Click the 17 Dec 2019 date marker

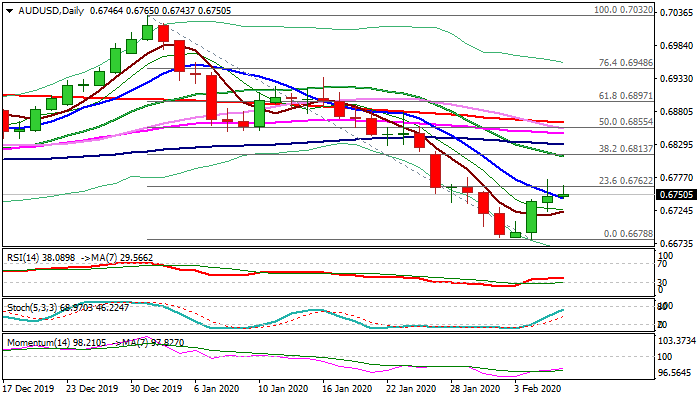(x=28, y=388)
